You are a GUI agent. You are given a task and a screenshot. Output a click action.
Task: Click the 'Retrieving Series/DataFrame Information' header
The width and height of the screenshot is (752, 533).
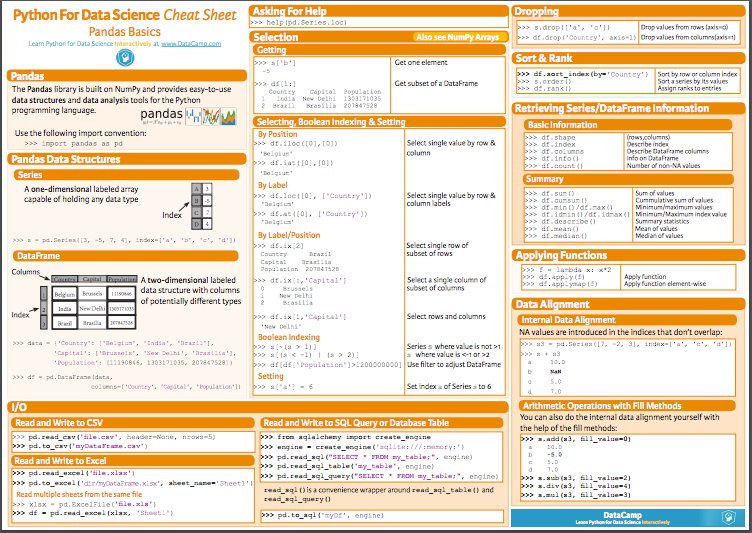coord(629,108)
